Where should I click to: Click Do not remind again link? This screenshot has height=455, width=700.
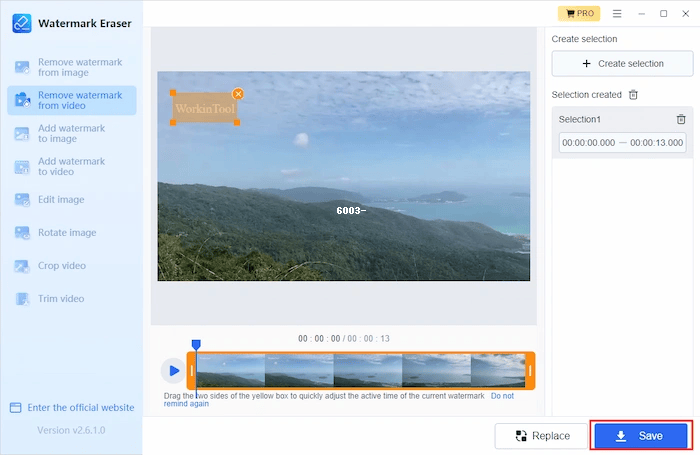(502, 396)
